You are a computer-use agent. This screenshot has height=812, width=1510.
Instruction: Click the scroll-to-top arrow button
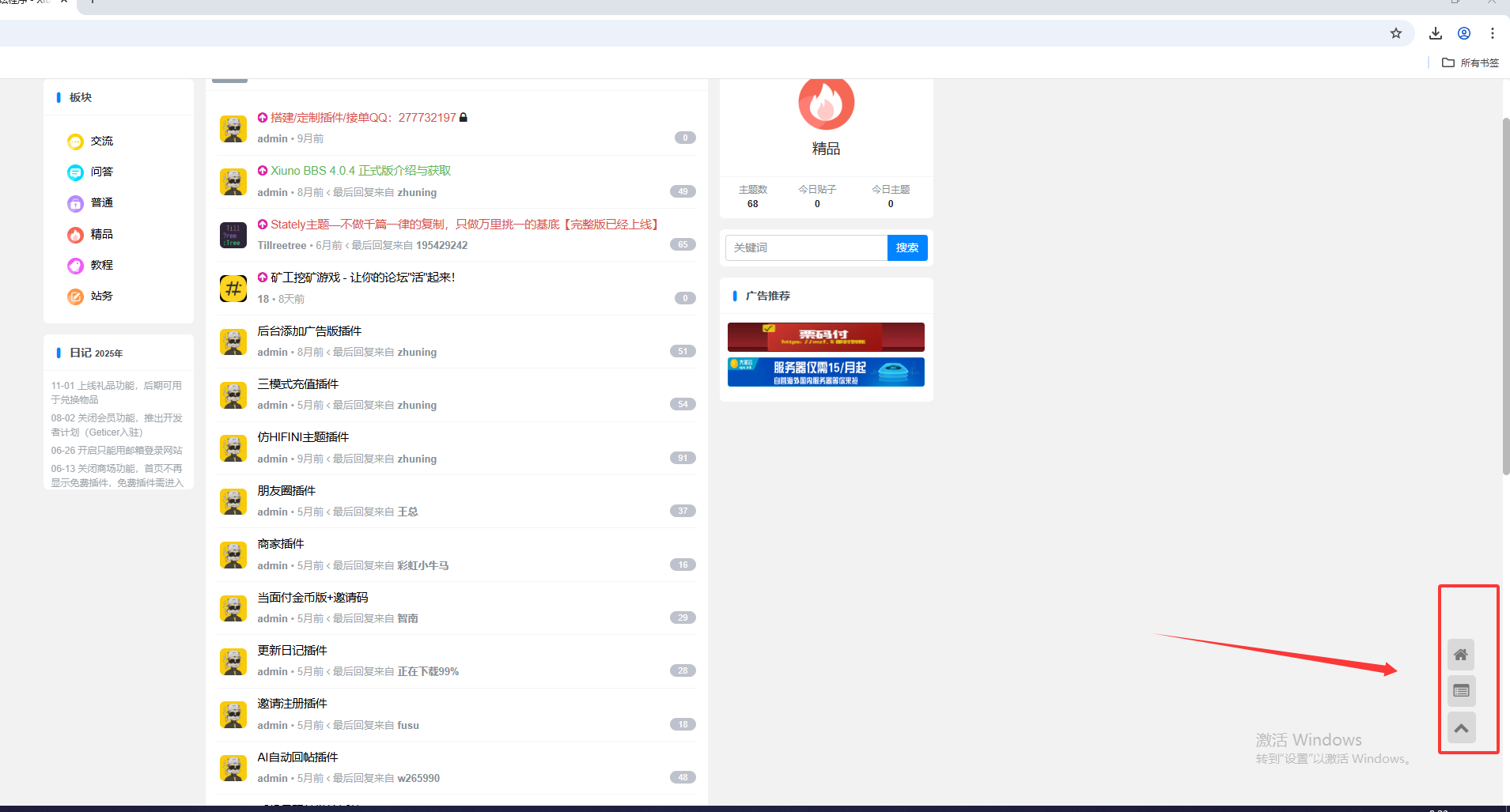click(1461, 727)
